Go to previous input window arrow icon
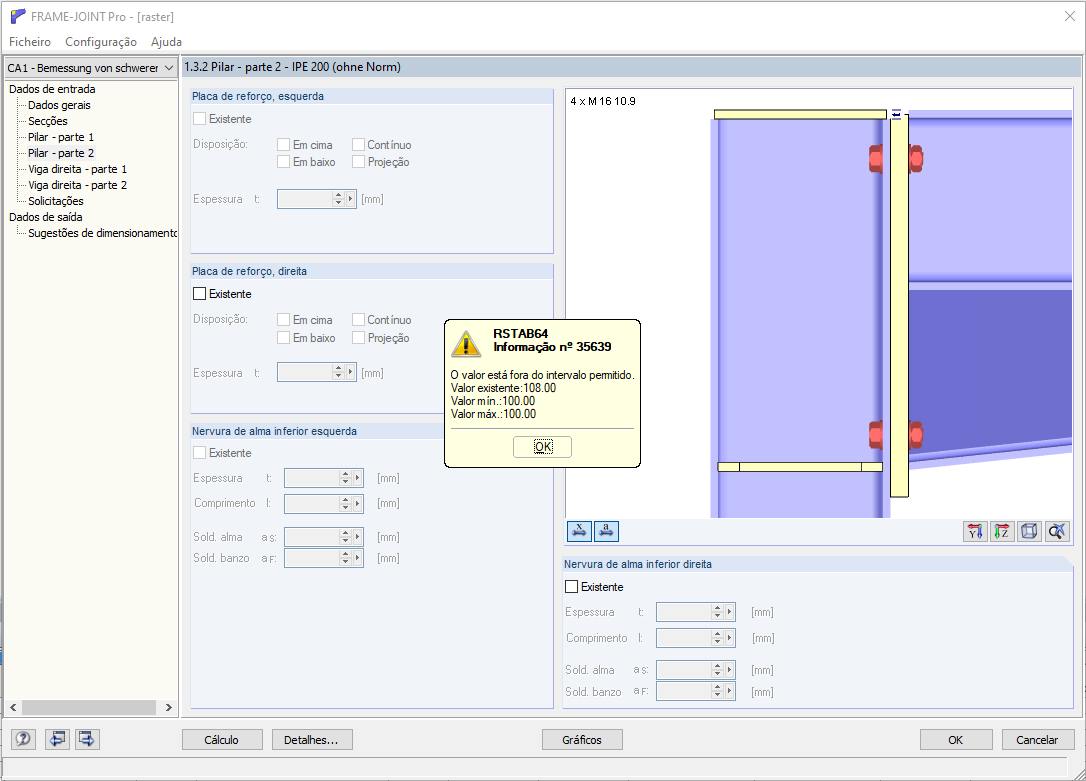1086x781 pixels. (57, 739)
